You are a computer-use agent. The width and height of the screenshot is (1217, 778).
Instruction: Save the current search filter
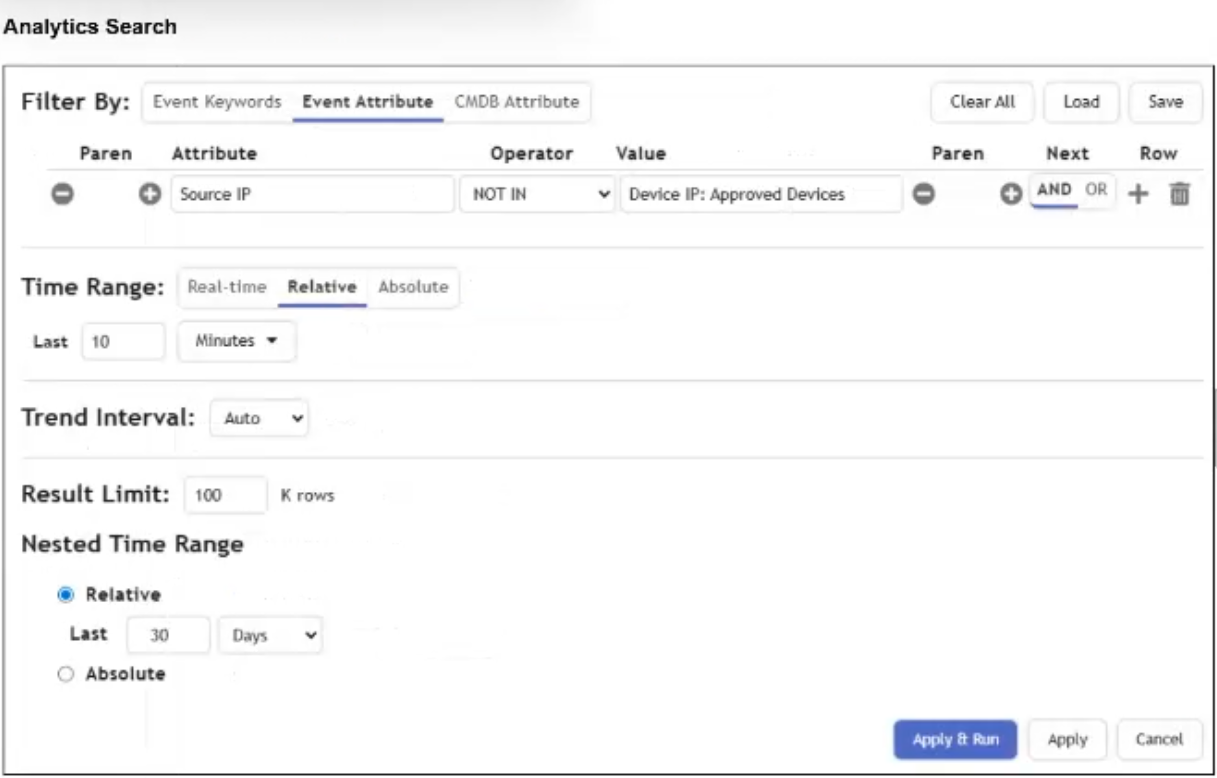click(x=1166, y=102)
